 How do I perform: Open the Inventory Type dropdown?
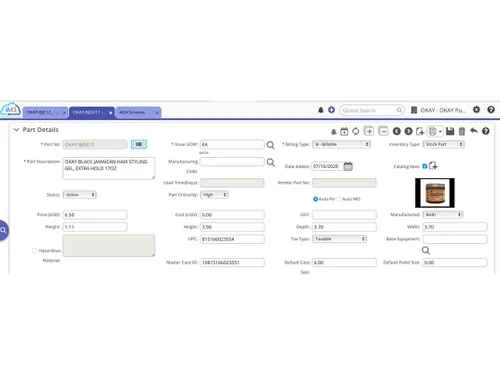click(x=444, y=144)
